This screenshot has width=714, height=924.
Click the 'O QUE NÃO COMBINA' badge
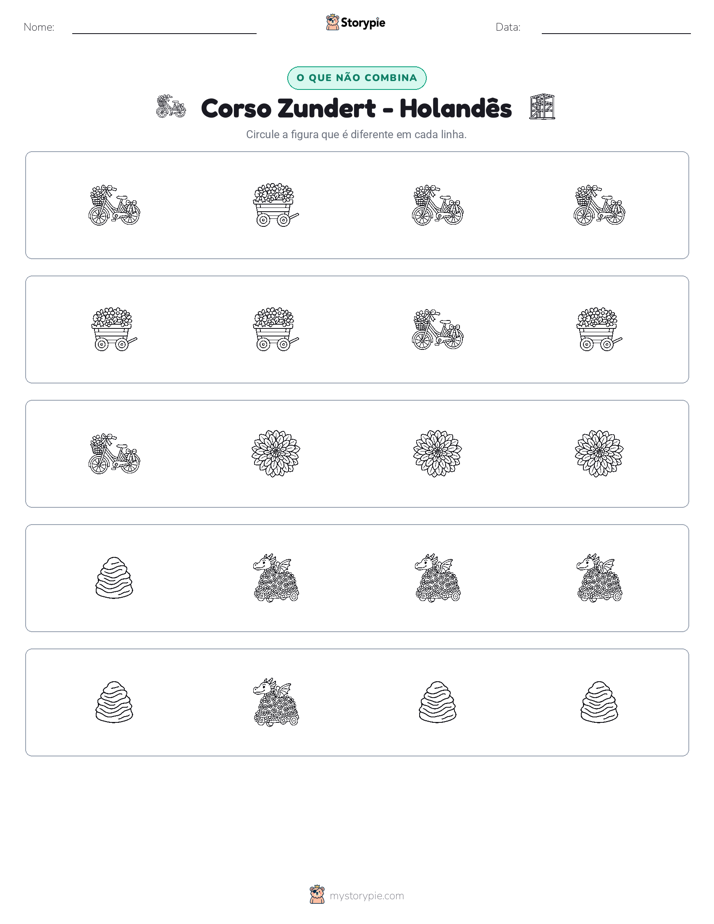tap(357, 78)
